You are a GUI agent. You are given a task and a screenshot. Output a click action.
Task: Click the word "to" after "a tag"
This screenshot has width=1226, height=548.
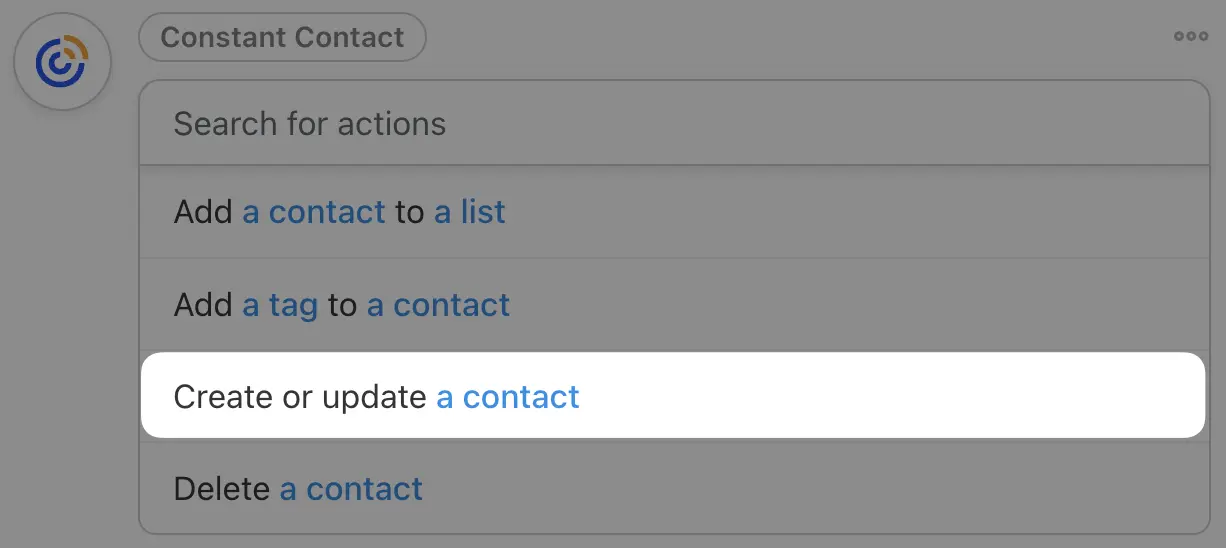[x=342, y=305]
